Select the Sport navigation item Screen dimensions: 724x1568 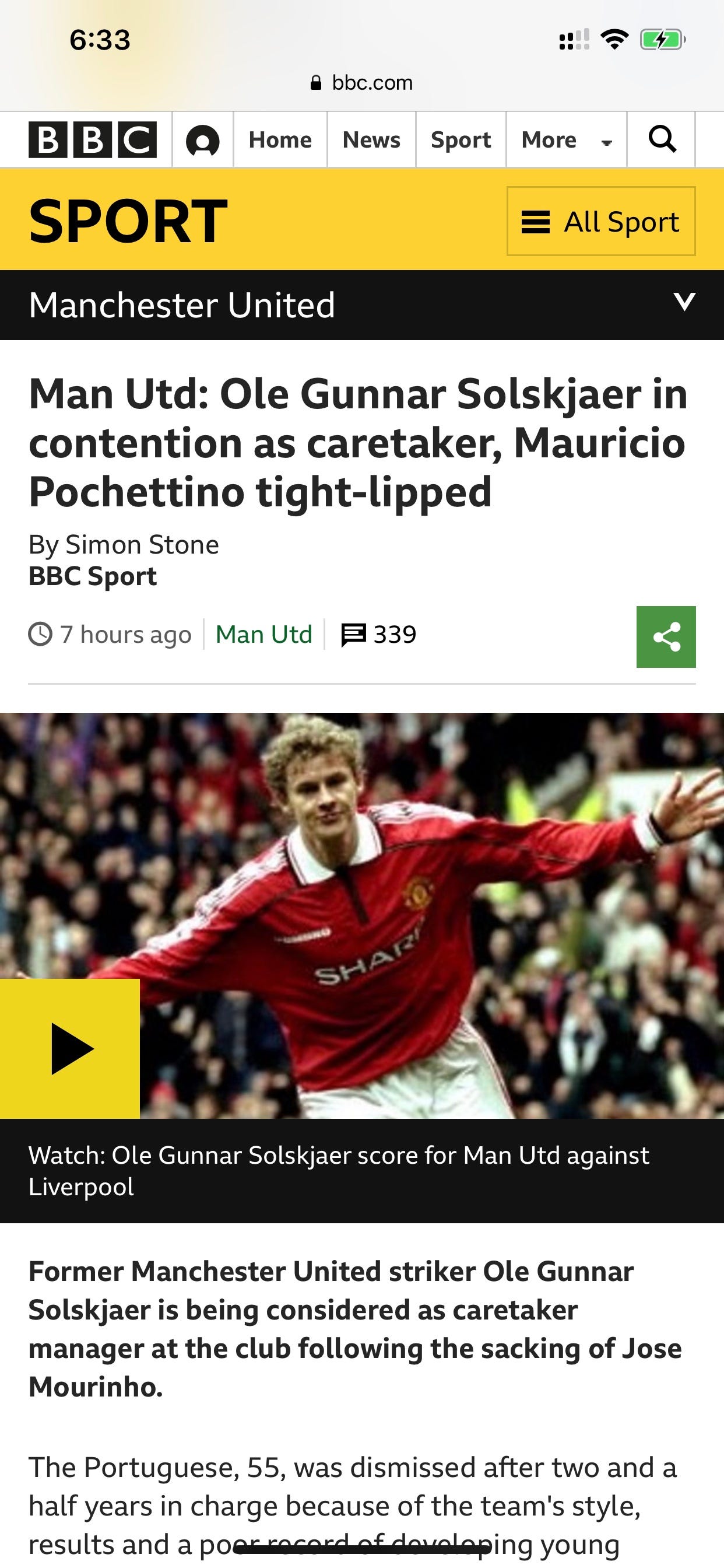pos(461,140)
